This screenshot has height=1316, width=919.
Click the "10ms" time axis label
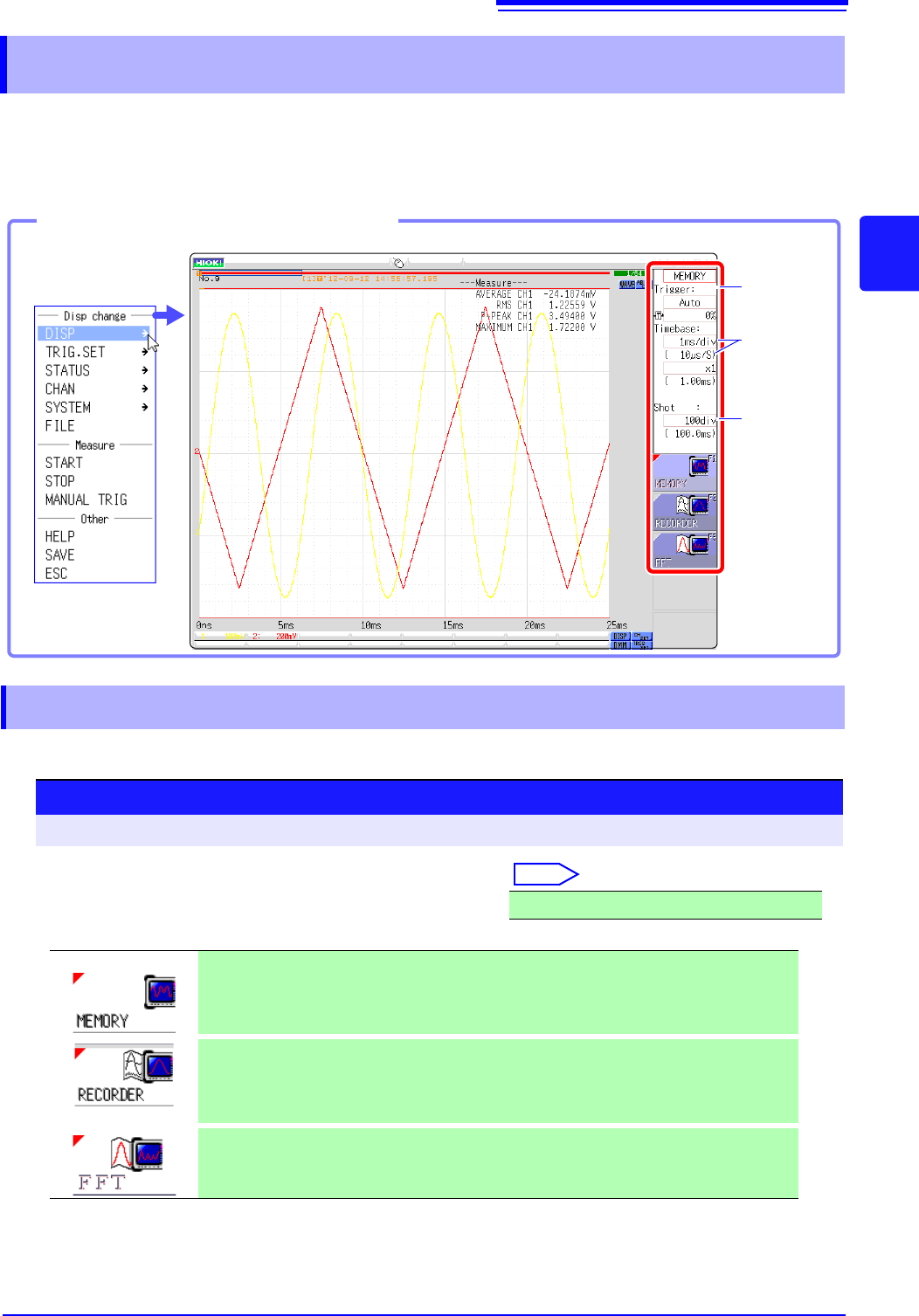pos(370,625)
